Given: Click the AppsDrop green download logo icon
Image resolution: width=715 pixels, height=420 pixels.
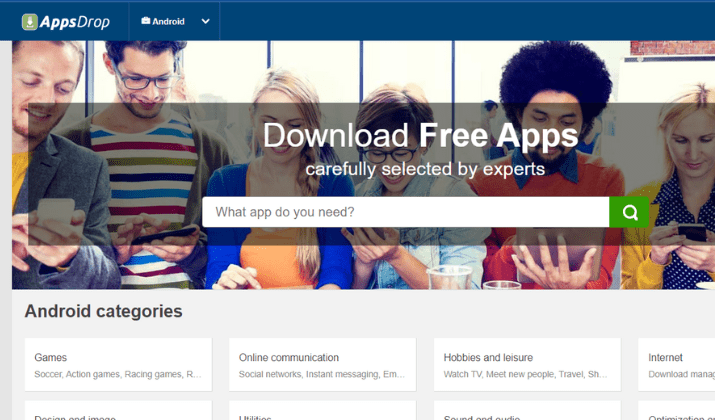Looking at the screenshot, I should 30,22.
